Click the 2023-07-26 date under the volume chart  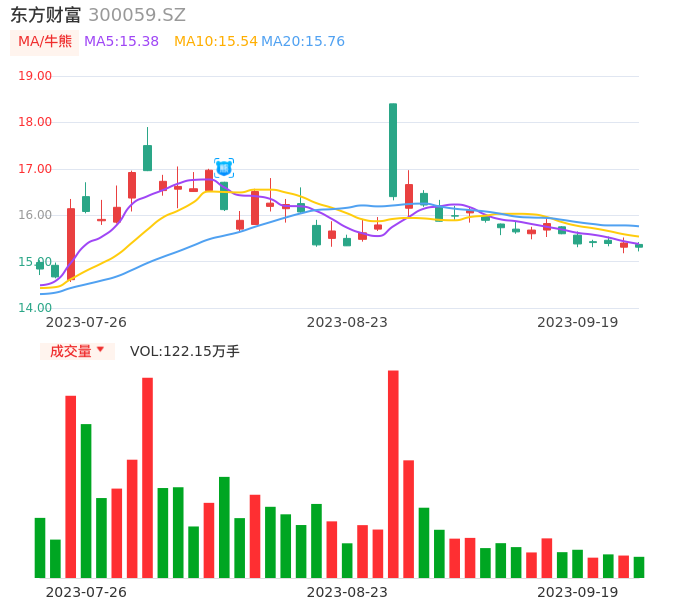(x=86, y=592)
